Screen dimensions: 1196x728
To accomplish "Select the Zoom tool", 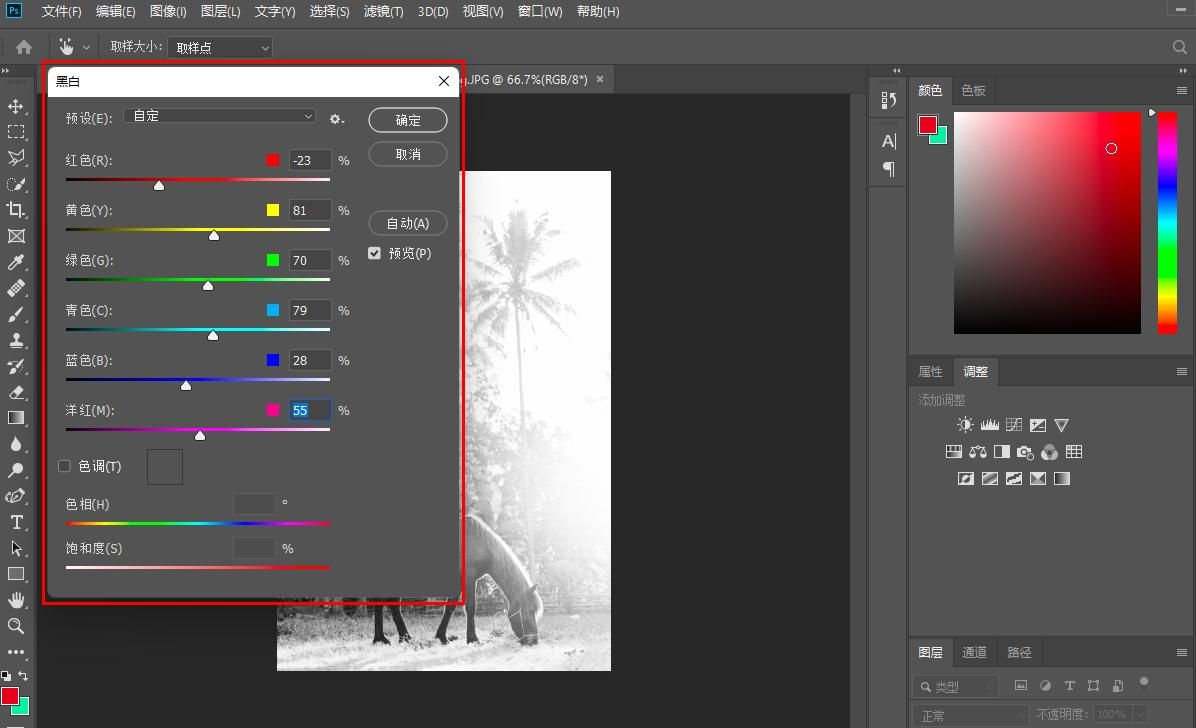I will click(16, 626).
